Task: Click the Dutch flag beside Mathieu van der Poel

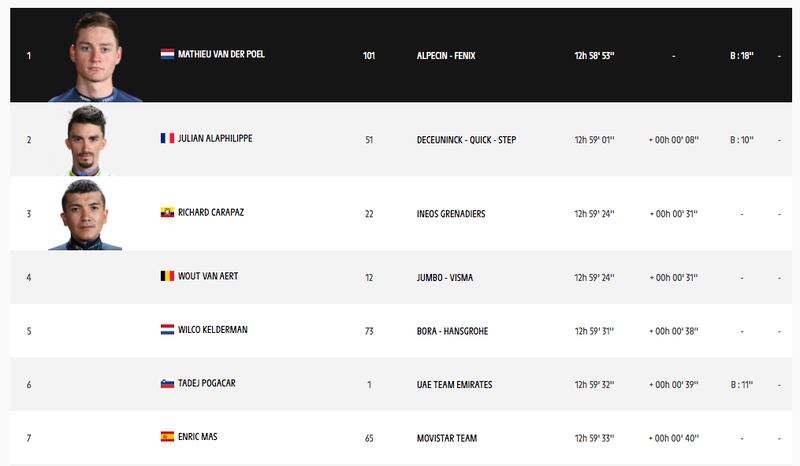Action: 167,54
